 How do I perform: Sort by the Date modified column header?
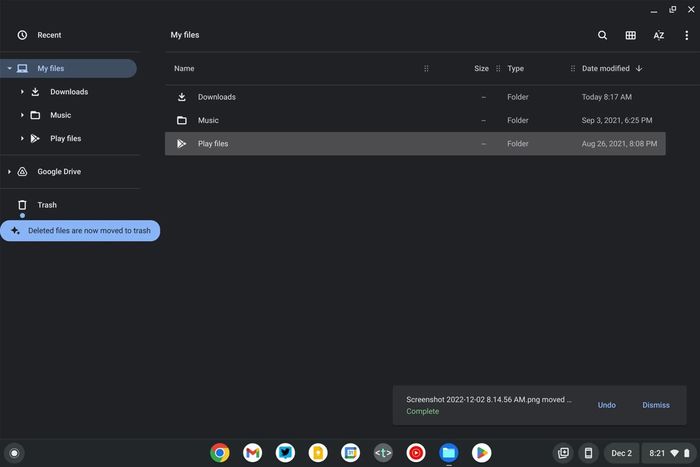[606, 68]
